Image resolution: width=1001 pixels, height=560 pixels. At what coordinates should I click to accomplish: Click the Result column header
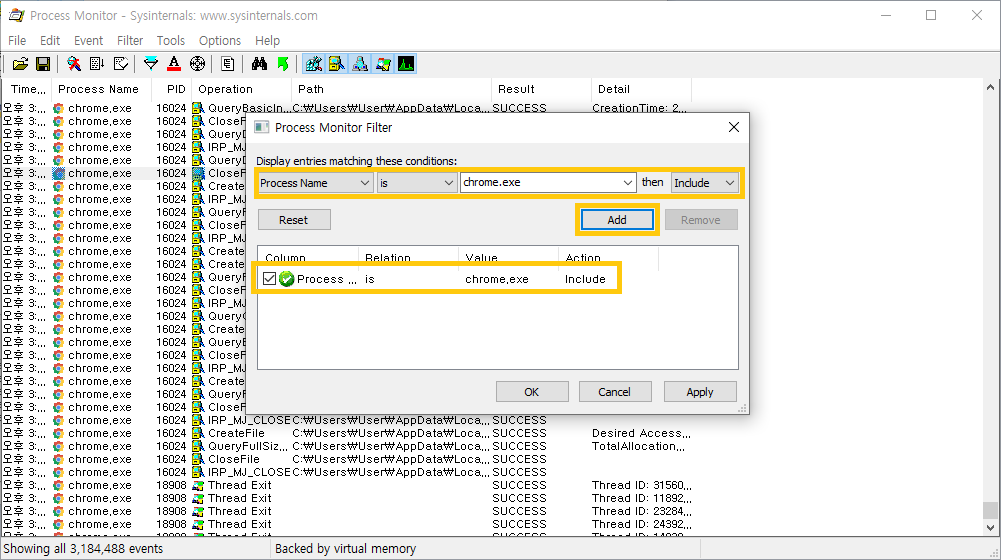[x=541, y=89]
